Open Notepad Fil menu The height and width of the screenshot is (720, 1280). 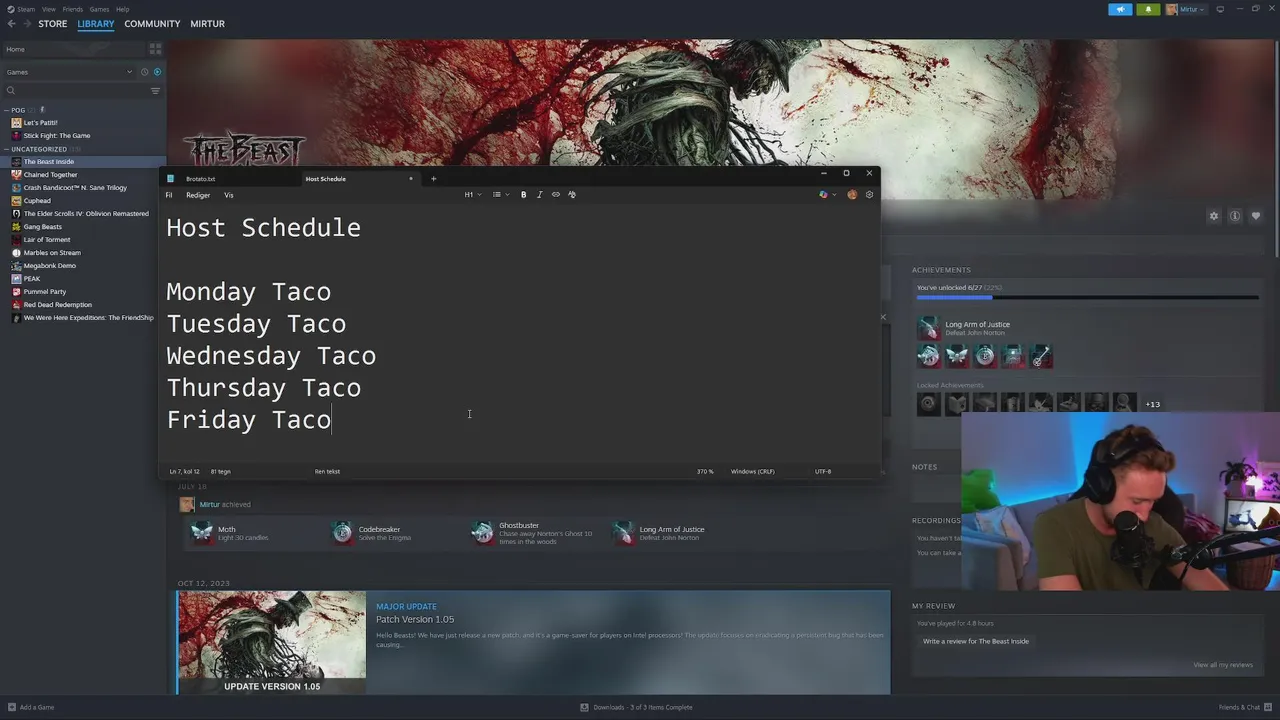tap(169, 195)
